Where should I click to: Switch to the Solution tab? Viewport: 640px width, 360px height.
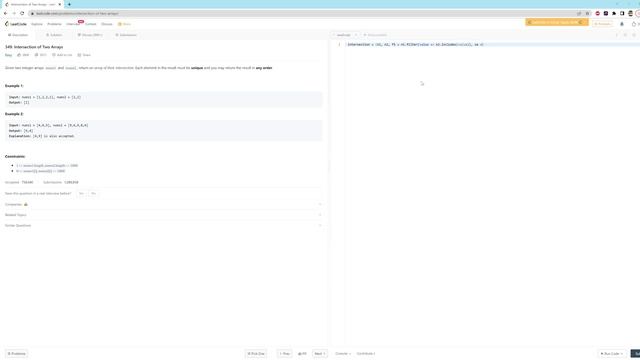(54, 35)
